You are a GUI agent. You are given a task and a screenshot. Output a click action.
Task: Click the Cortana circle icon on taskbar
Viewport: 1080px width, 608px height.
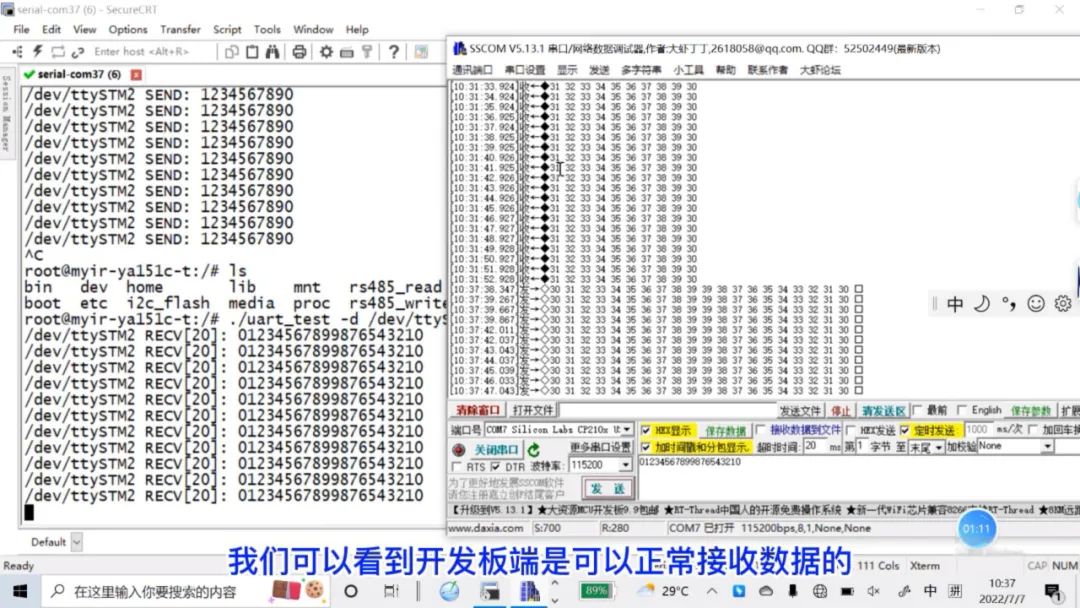(351, 591)
